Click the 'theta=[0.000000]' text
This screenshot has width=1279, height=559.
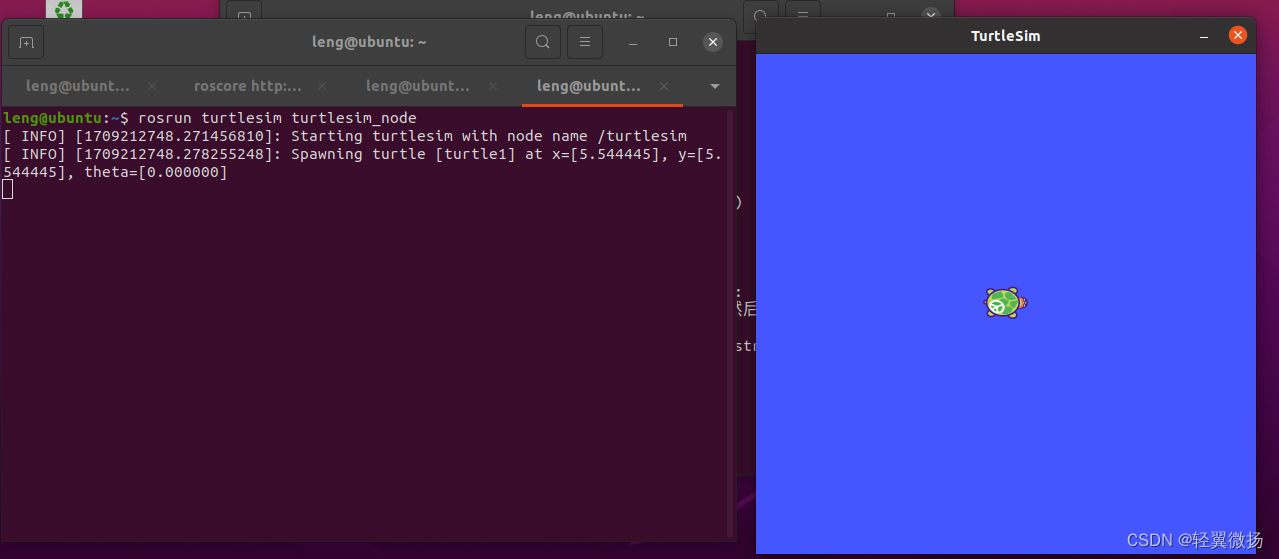coord(156,172)
